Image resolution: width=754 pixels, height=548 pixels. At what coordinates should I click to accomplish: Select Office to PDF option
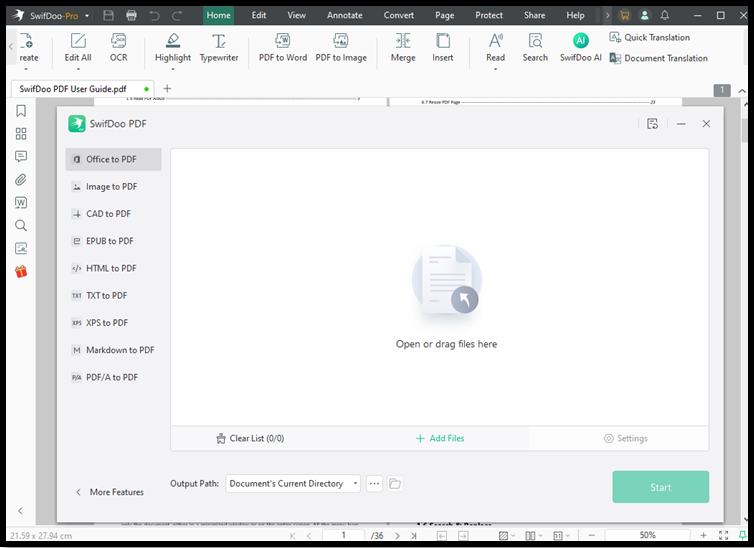coord(113,159)
